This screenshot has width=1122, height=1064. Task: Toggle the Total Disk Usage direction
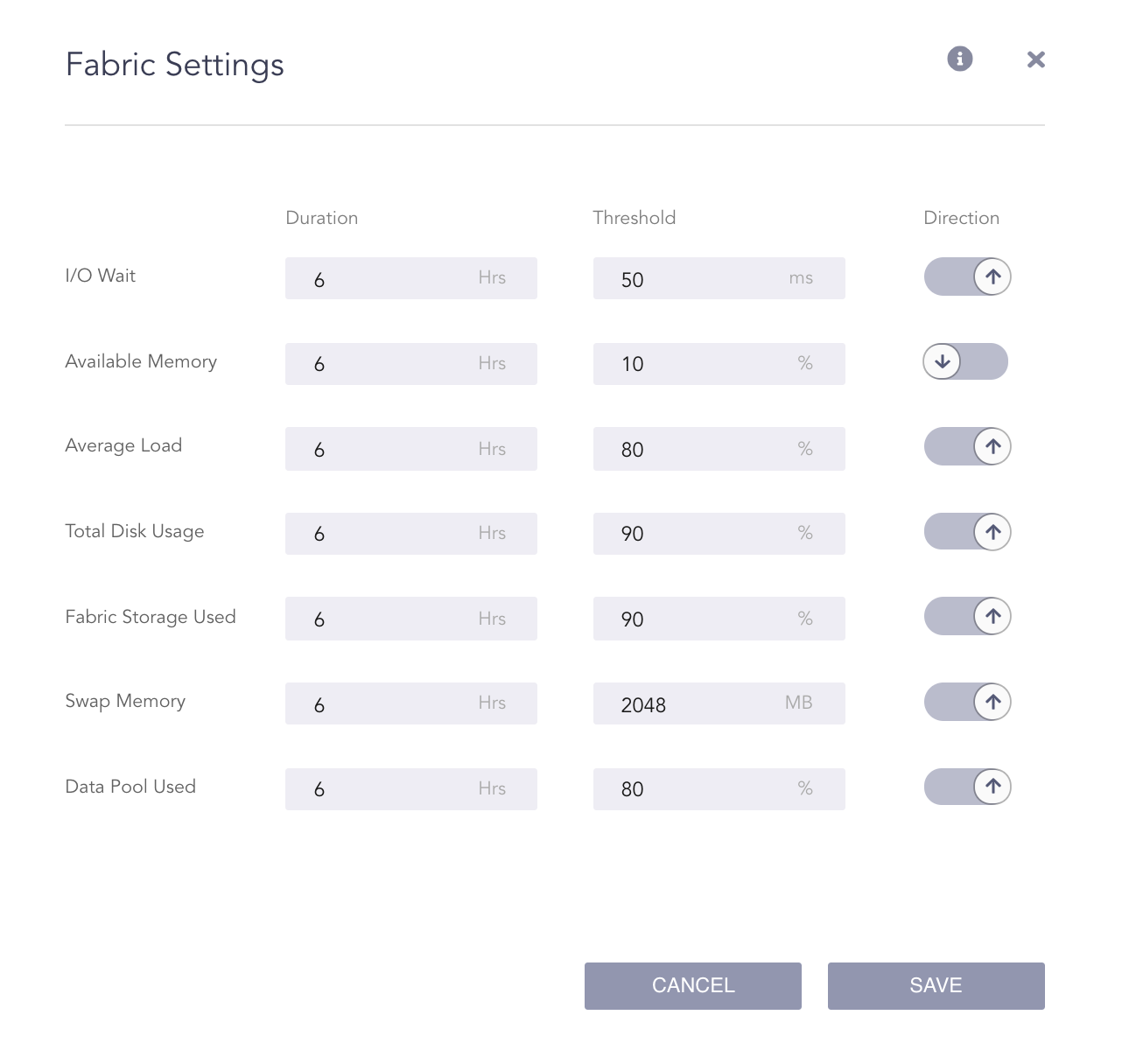967,531
